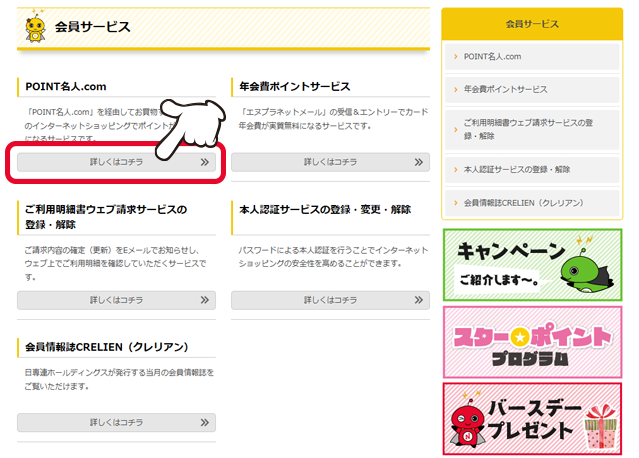The image size is (639, 458).
Task: Open 詳しくはコチラ button under POINT名人.com
Action: (116, 162)
